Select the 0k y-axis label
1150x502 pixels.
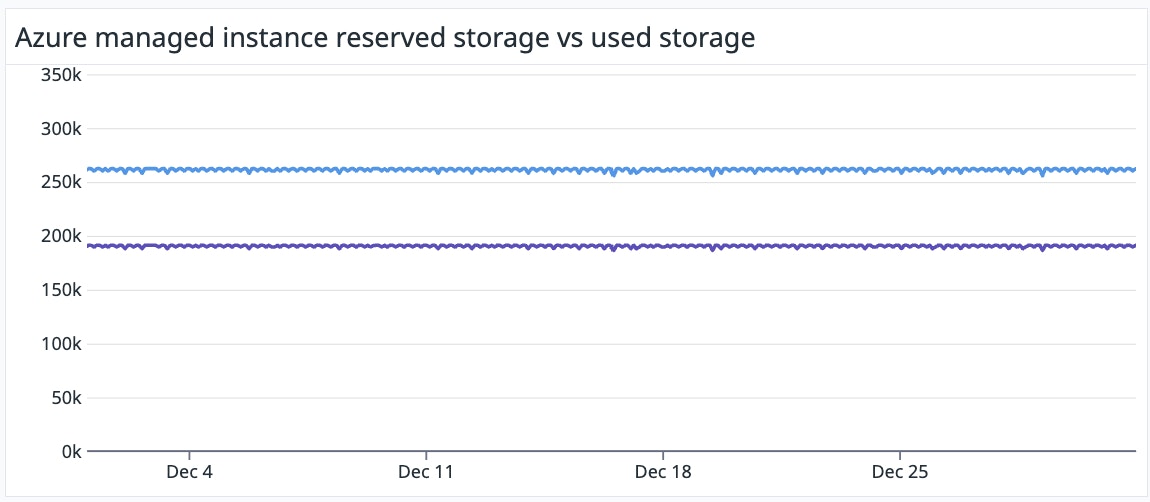[x=69, y=452]
